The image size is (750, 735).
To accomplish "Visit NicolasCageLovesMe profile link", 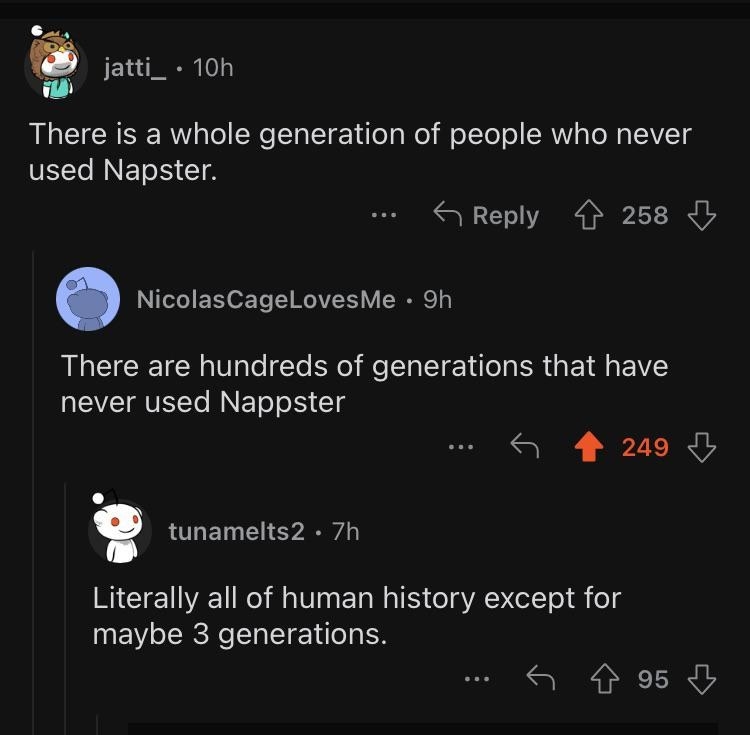I will (265, 299).
